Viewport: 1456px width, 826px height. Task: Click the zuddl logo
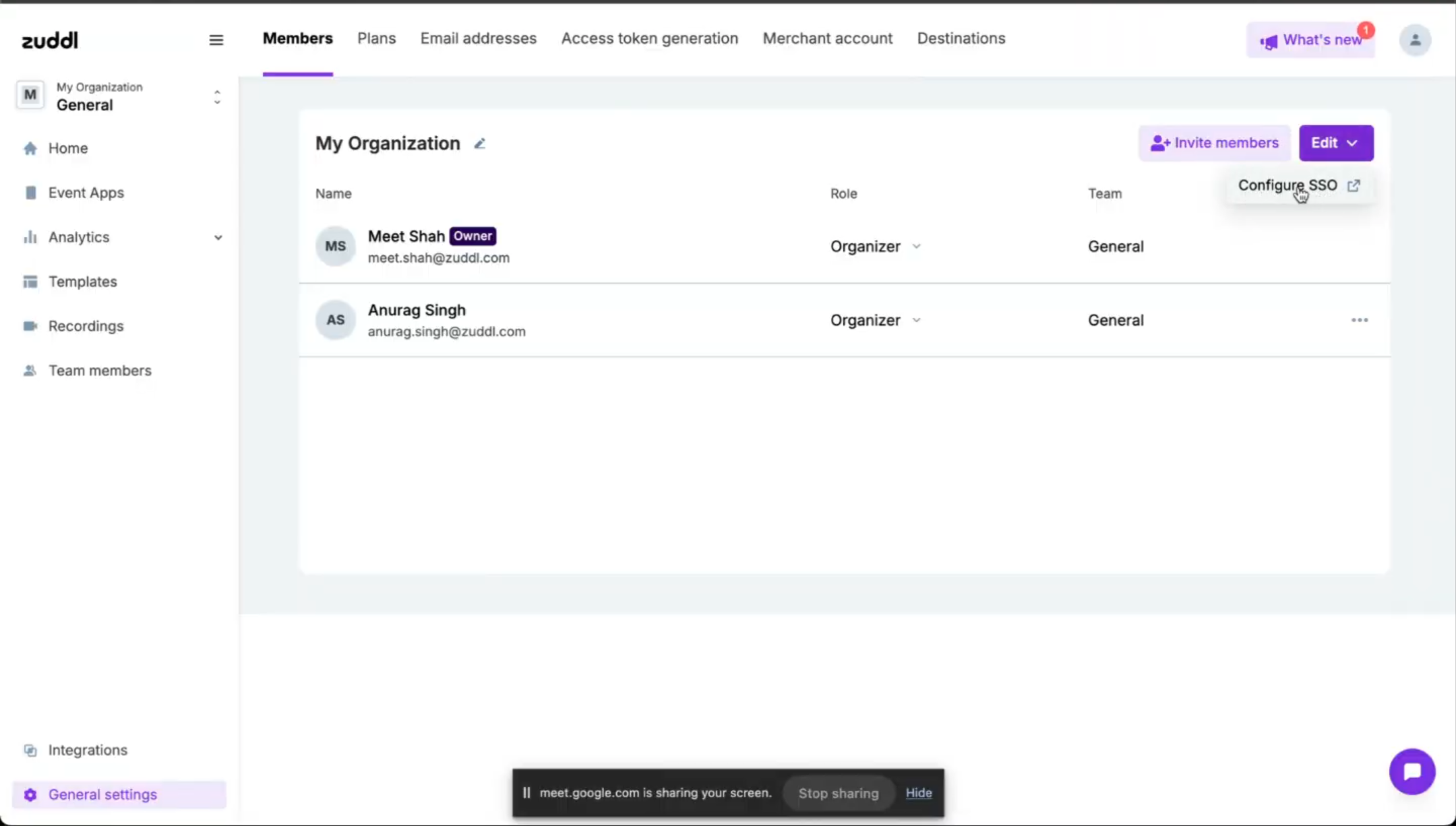pos(50,40)
